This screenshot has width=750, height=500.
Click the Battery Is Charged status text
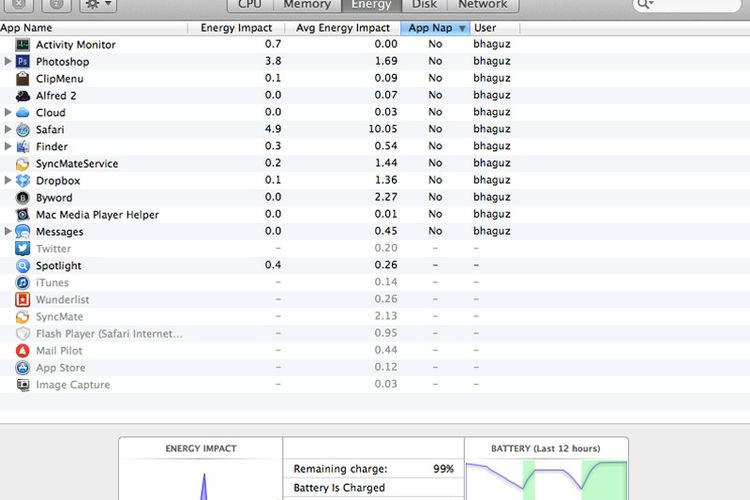point(339,488)
